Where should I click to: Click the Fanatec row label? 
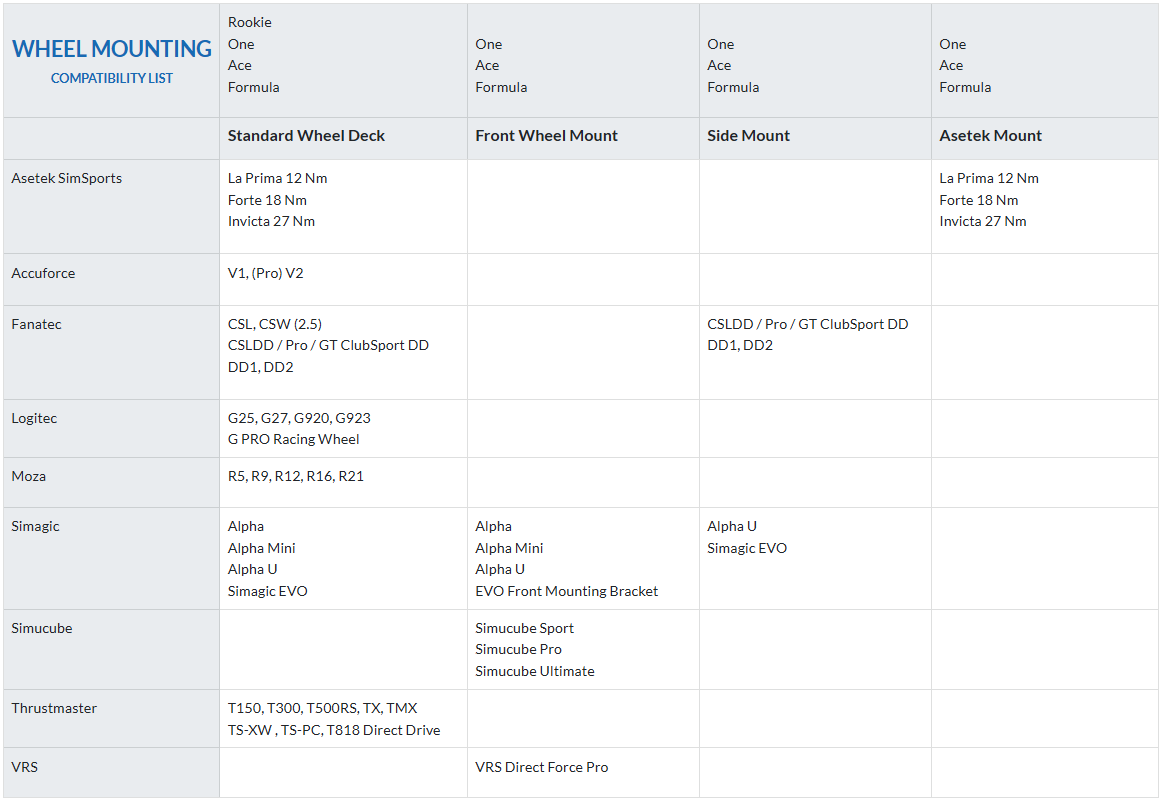coord(36,324)
